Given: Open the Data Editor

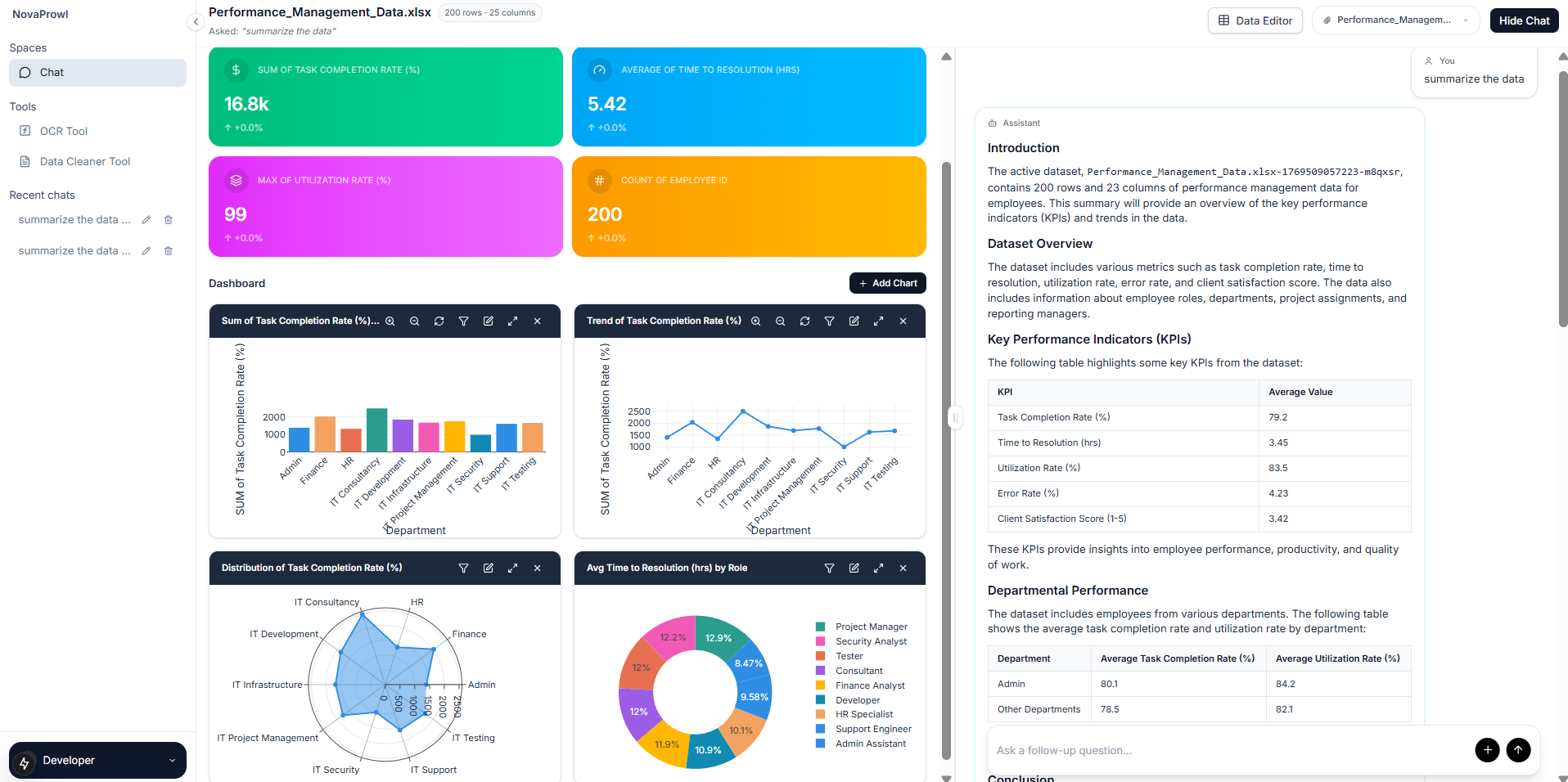Looking at the screenshot, I should pos(1255,20).
